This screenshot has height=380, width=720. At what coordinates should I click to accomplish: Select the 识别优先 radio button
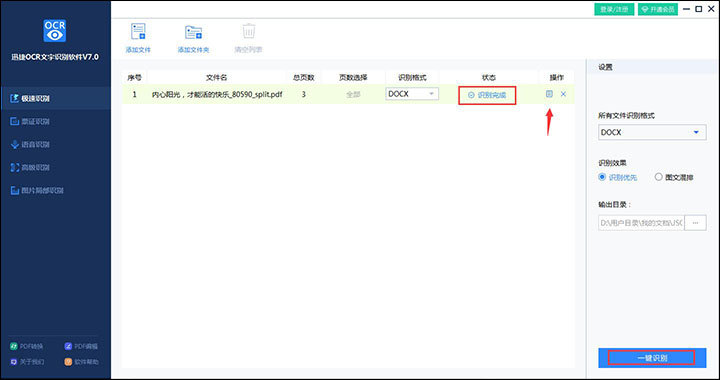click(x=602, y=177)
